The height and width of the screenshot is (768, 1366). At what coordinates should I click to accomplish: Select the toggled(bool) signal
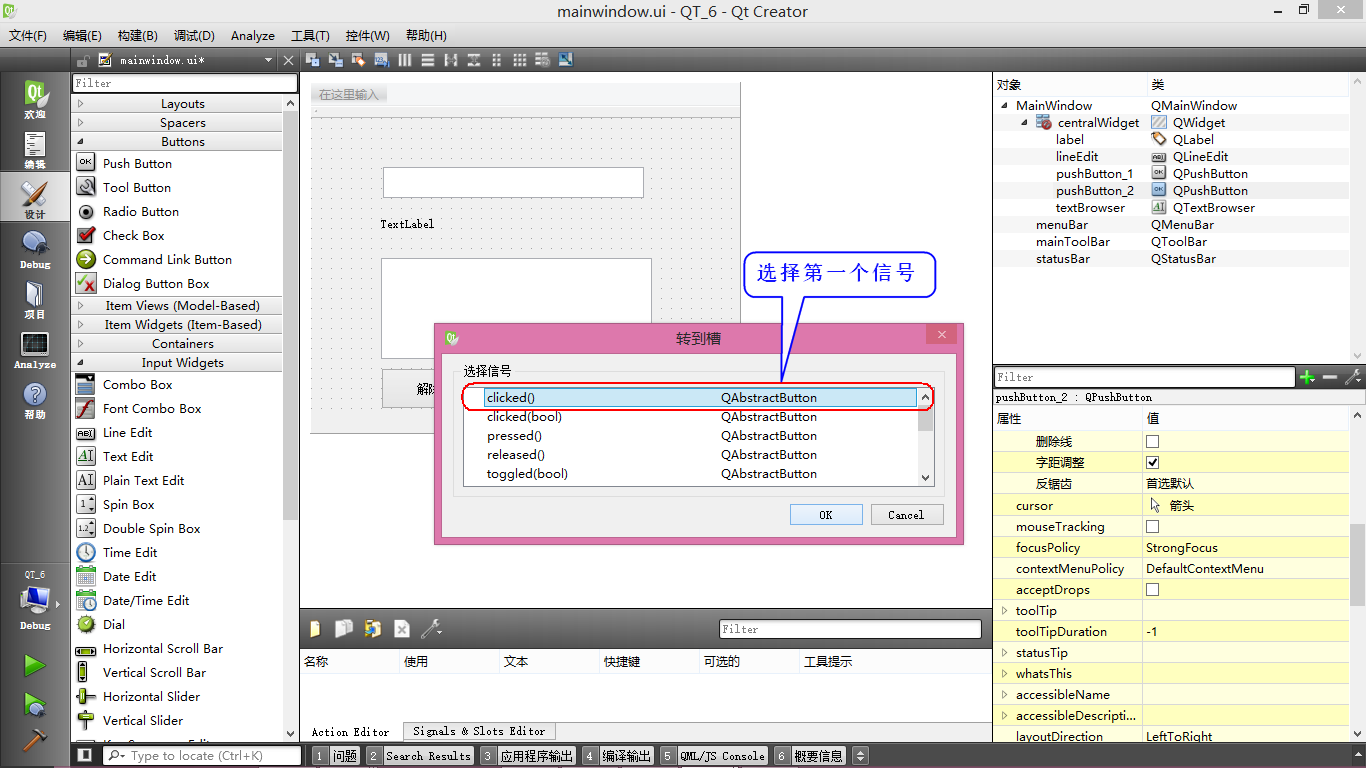pos(691,474)
